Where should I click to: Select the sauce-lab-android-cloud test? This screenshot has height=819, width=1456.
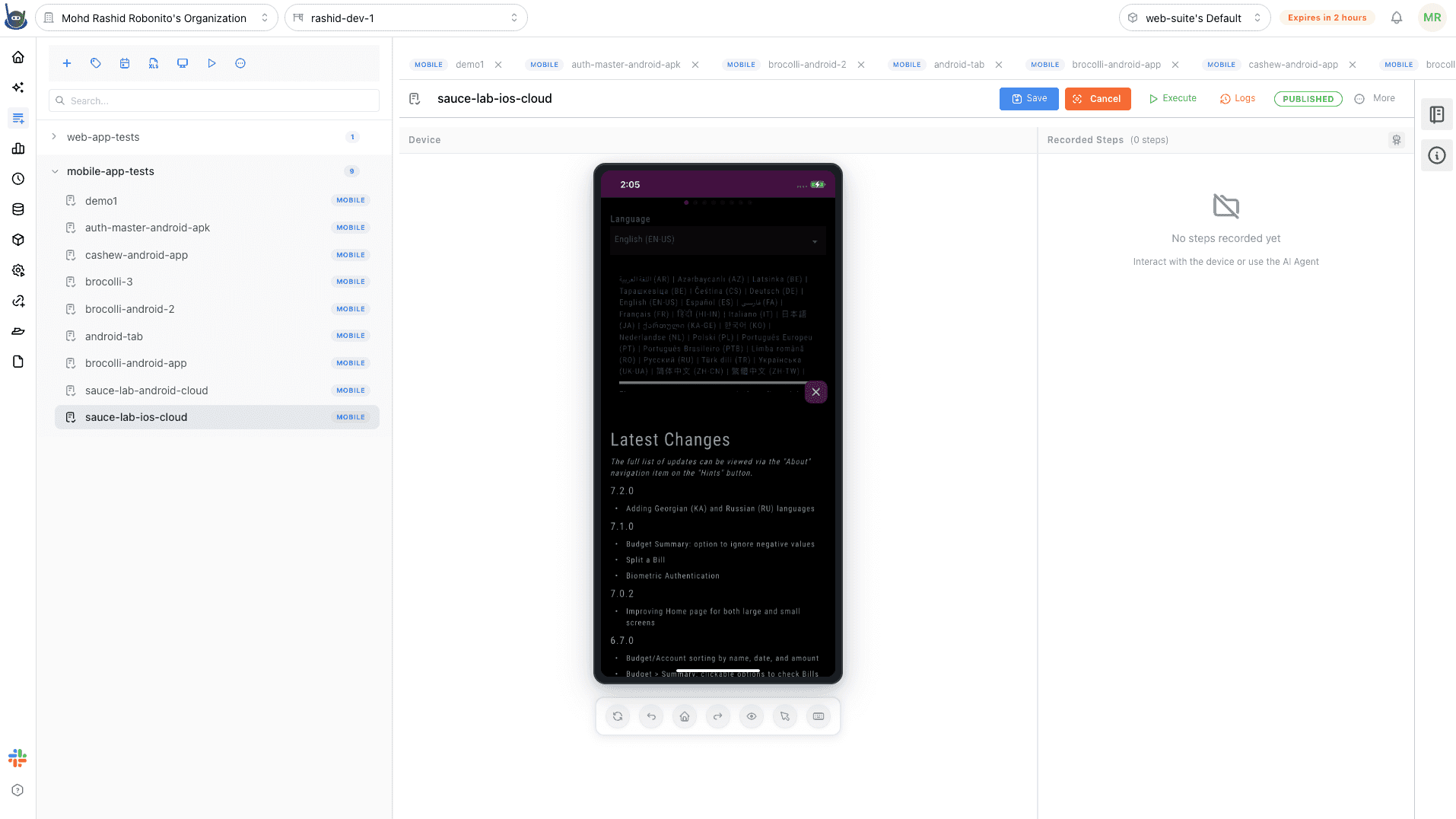217,390
